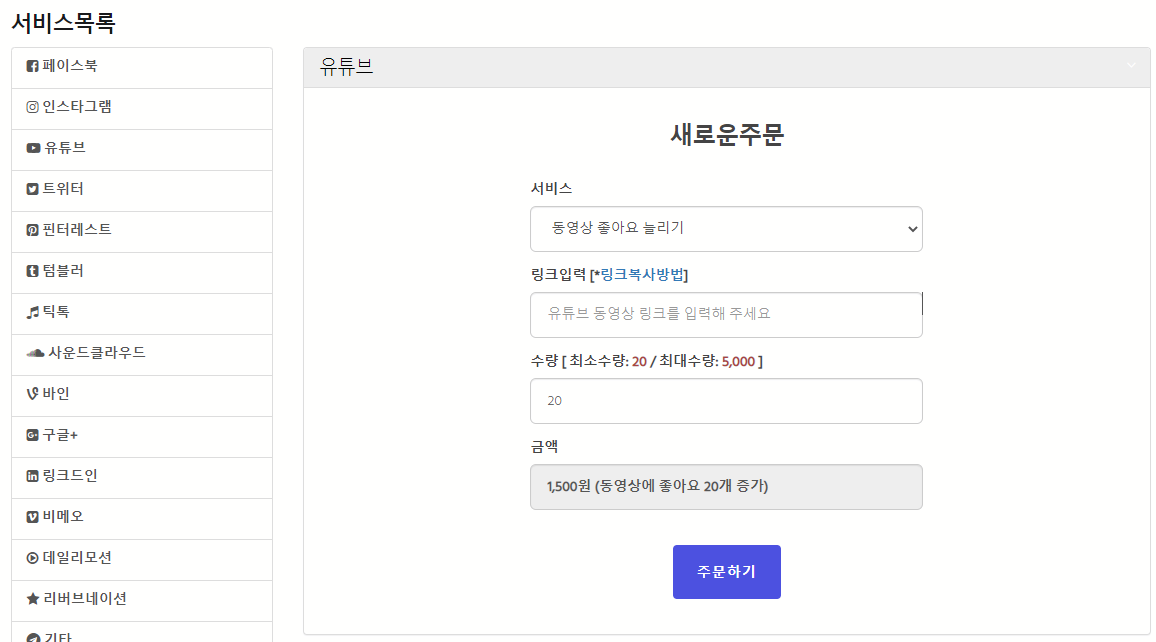Click the Instagram camera icon
The height and width of the screenshot is (642, 1156).
tap(32, 108)
